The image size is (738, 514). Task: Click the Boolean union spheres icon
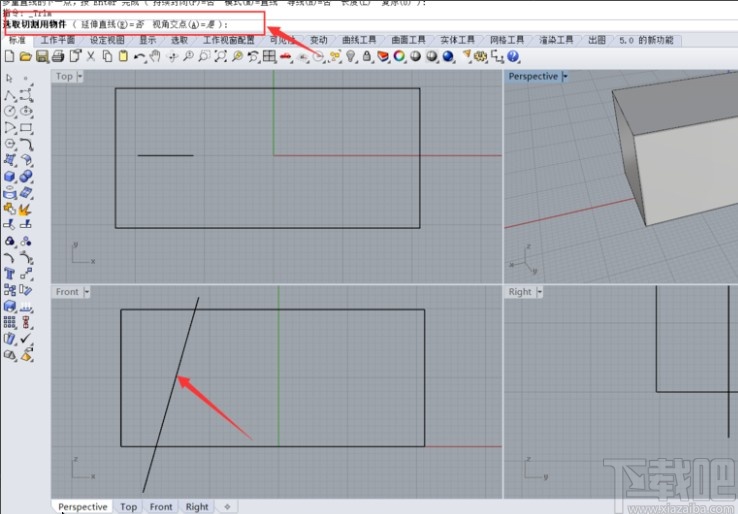(x=26, y=176)
